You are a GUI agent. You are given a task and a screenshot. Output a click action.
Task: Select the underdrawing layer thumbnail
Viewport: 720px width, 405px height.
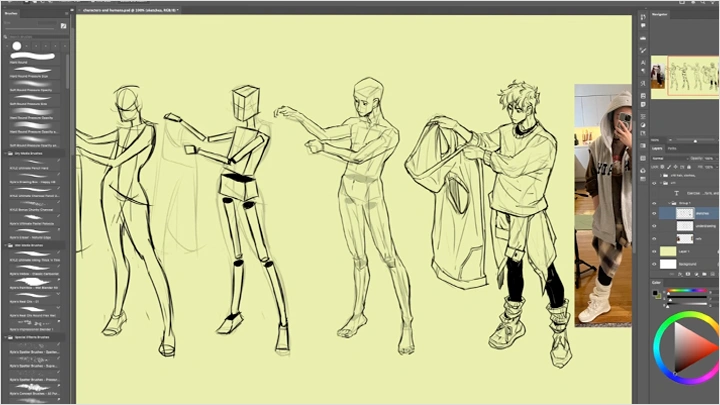685,226
